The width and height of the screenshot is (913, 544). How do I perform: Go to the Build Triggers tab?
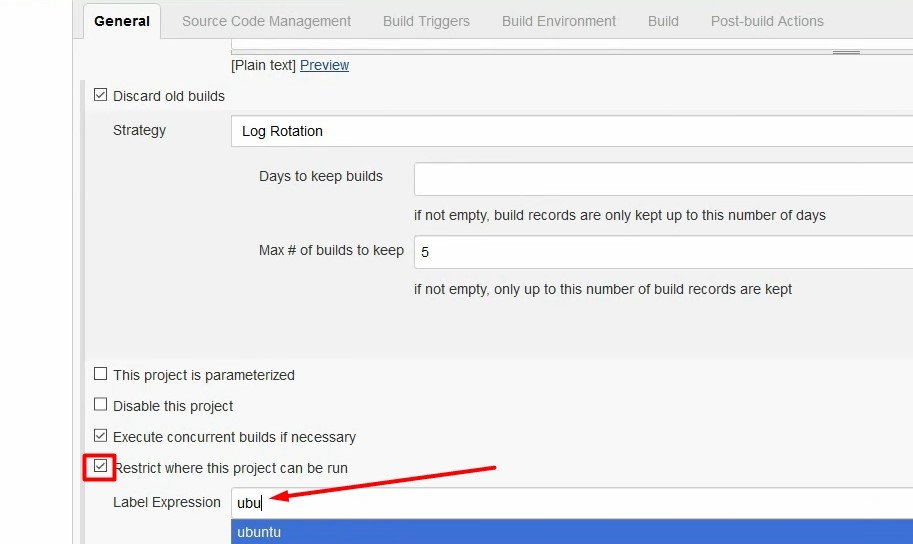pos(426,21)
